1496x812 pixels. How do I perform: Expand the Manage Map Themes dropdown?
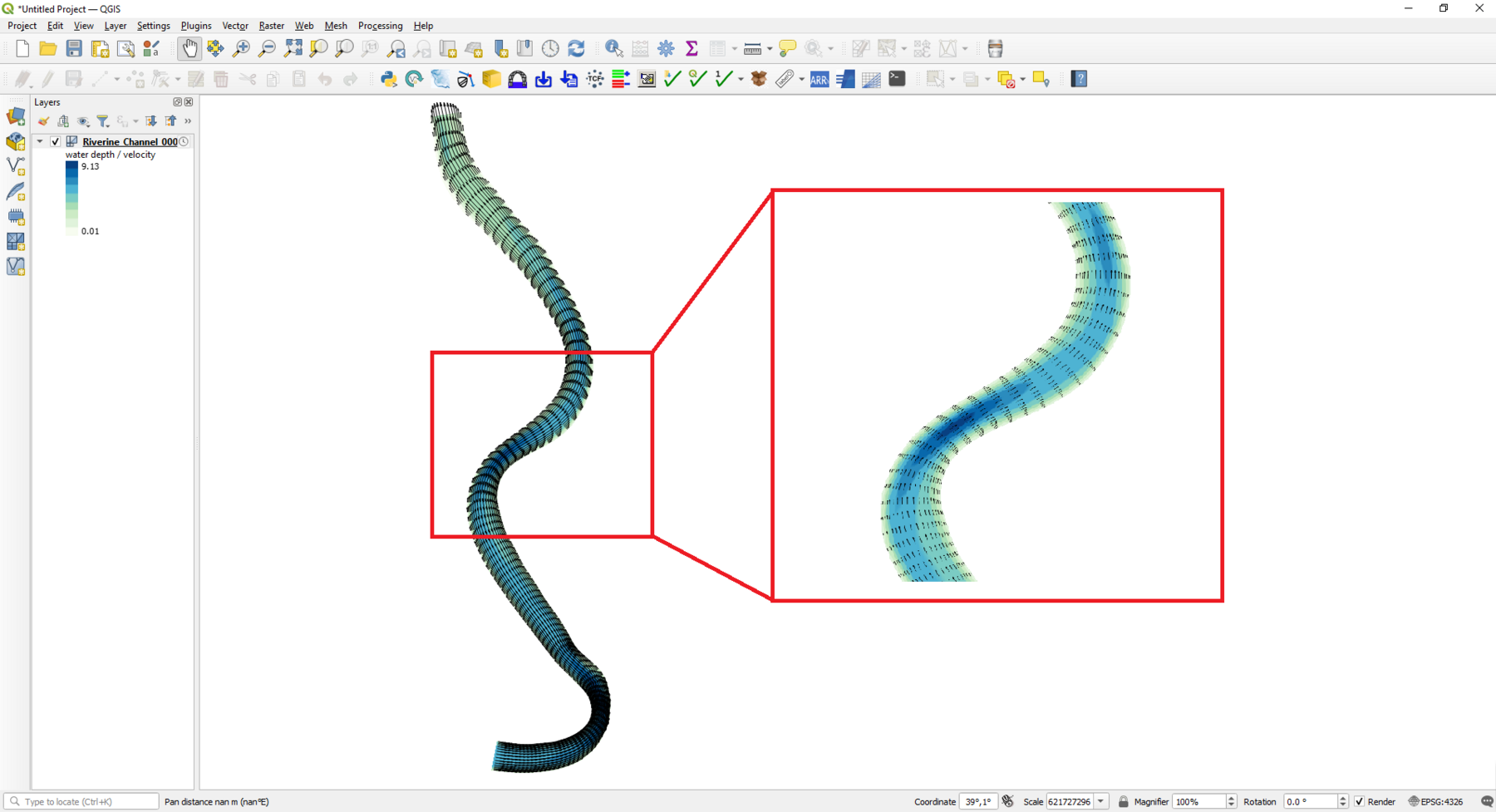pyautogui.click(x=82, y=121)
